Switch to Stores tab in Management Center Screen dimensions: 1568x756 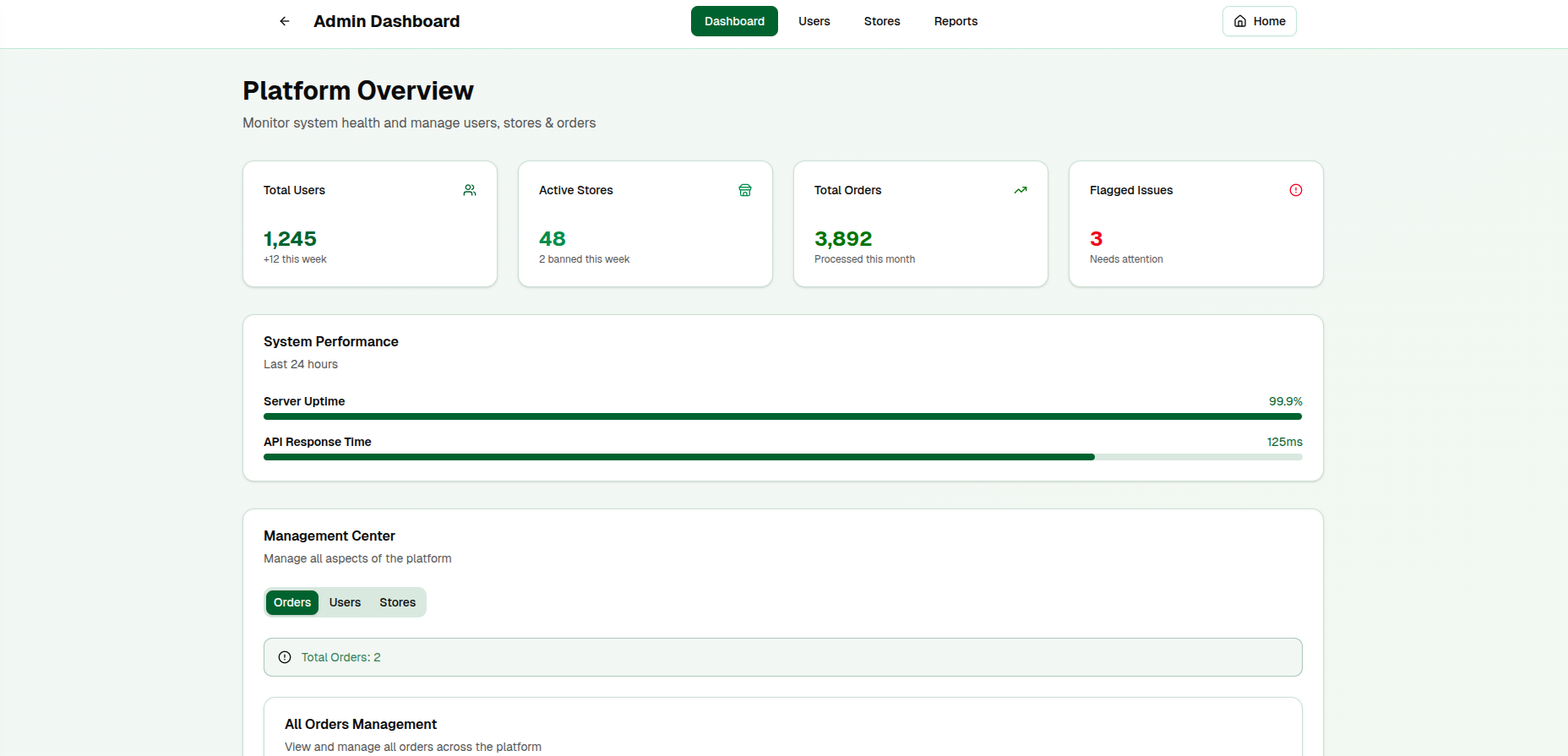pyautogui.click(x=397, y=602)
